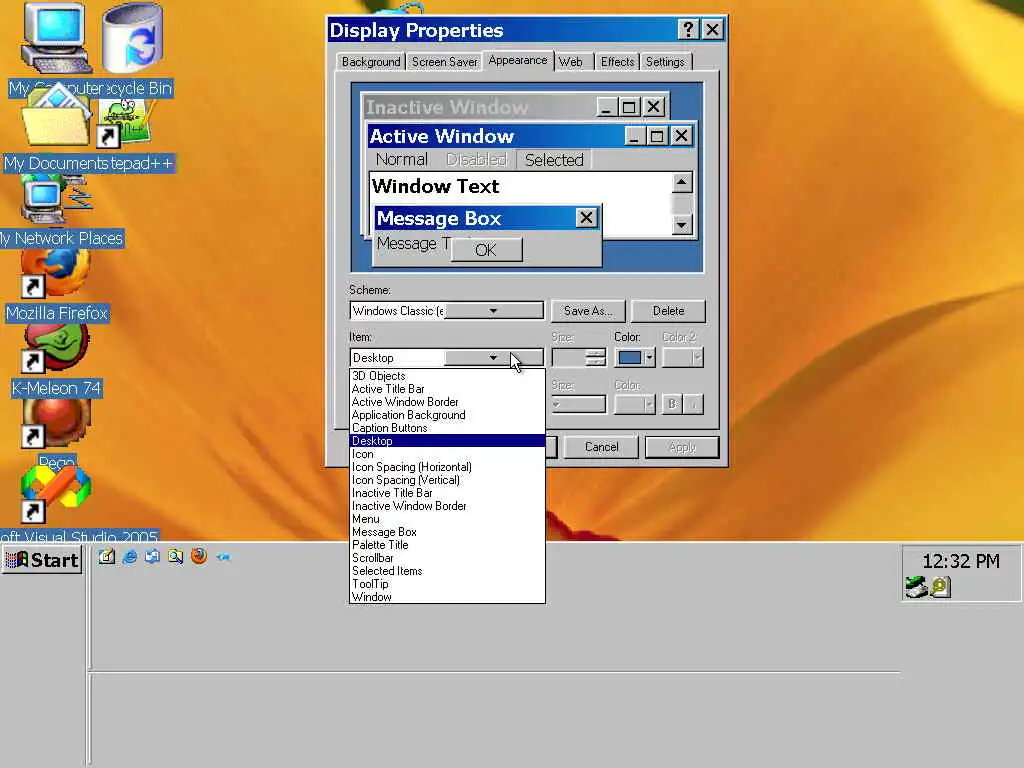1024x768 pixels.
Task: Click Show Desktop quick launch icon
Action: 106,556
